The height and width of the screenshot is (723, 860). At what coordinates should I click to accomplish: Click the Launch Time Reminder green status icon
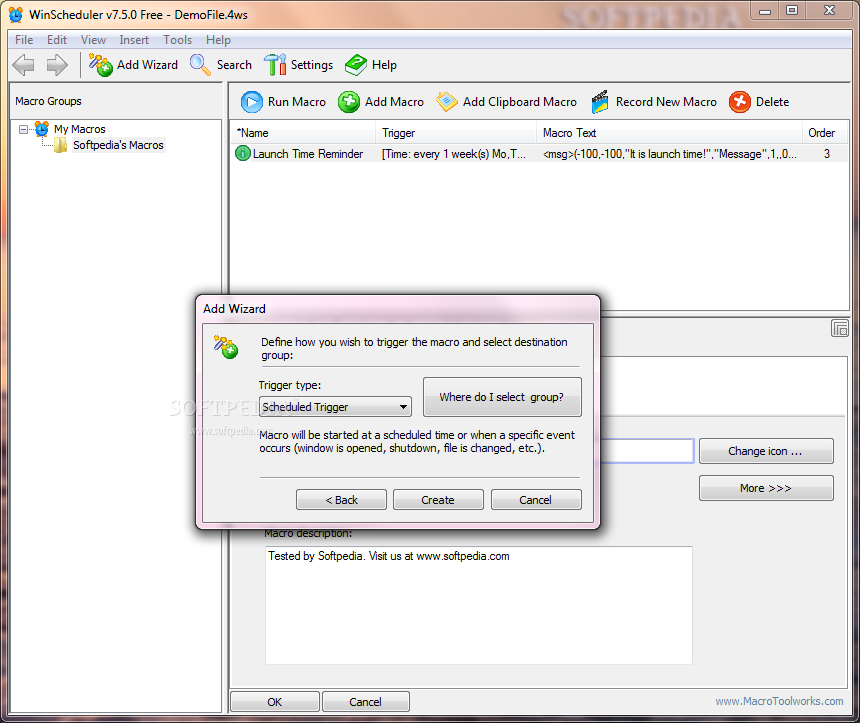pyautogui.click(x=242, y=154)
